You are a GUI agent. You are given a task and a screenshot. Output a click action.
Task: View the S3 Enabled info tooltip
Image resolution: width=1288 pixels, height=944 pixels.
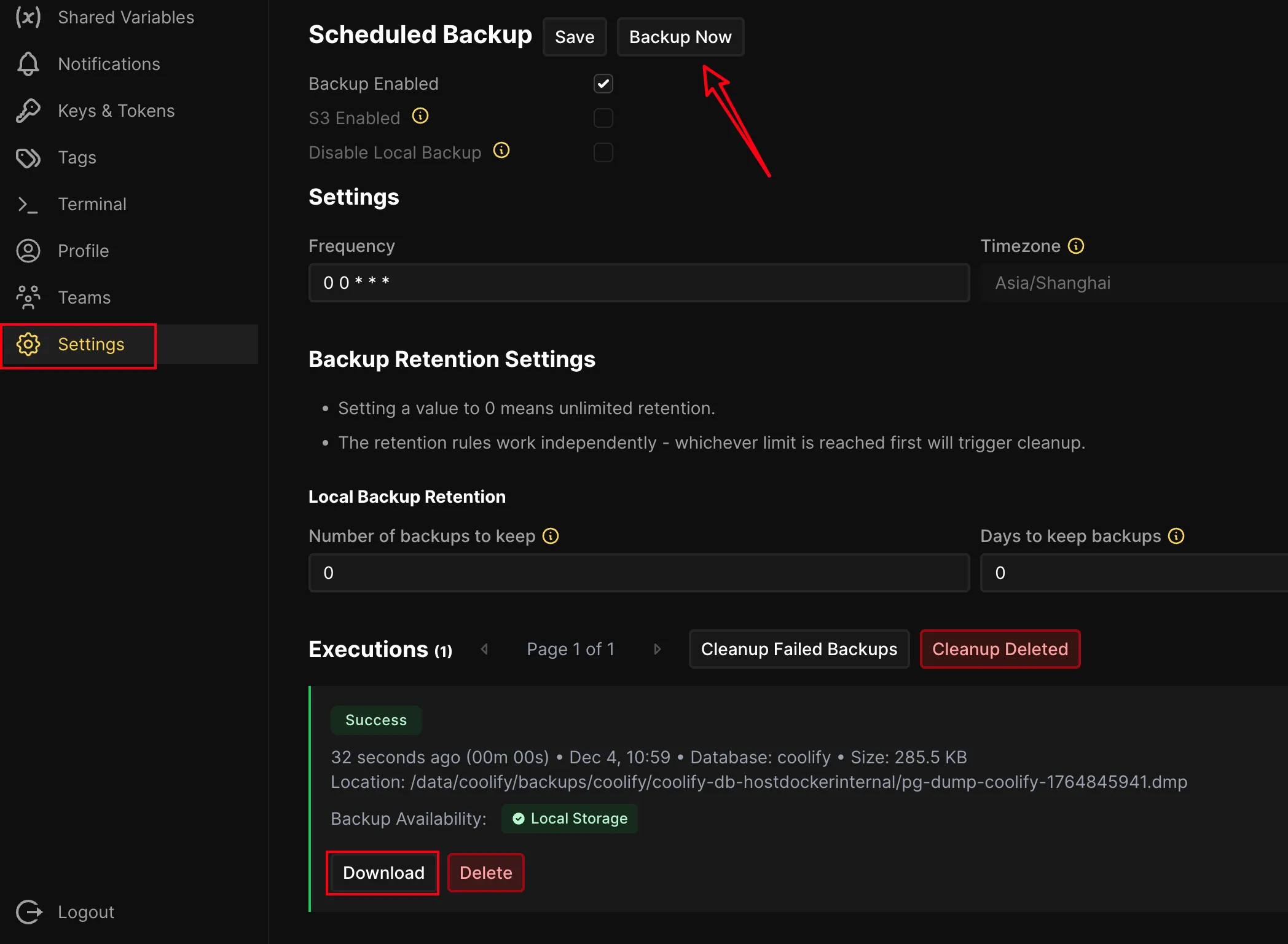pyautogui.click(x=420, y=116)
